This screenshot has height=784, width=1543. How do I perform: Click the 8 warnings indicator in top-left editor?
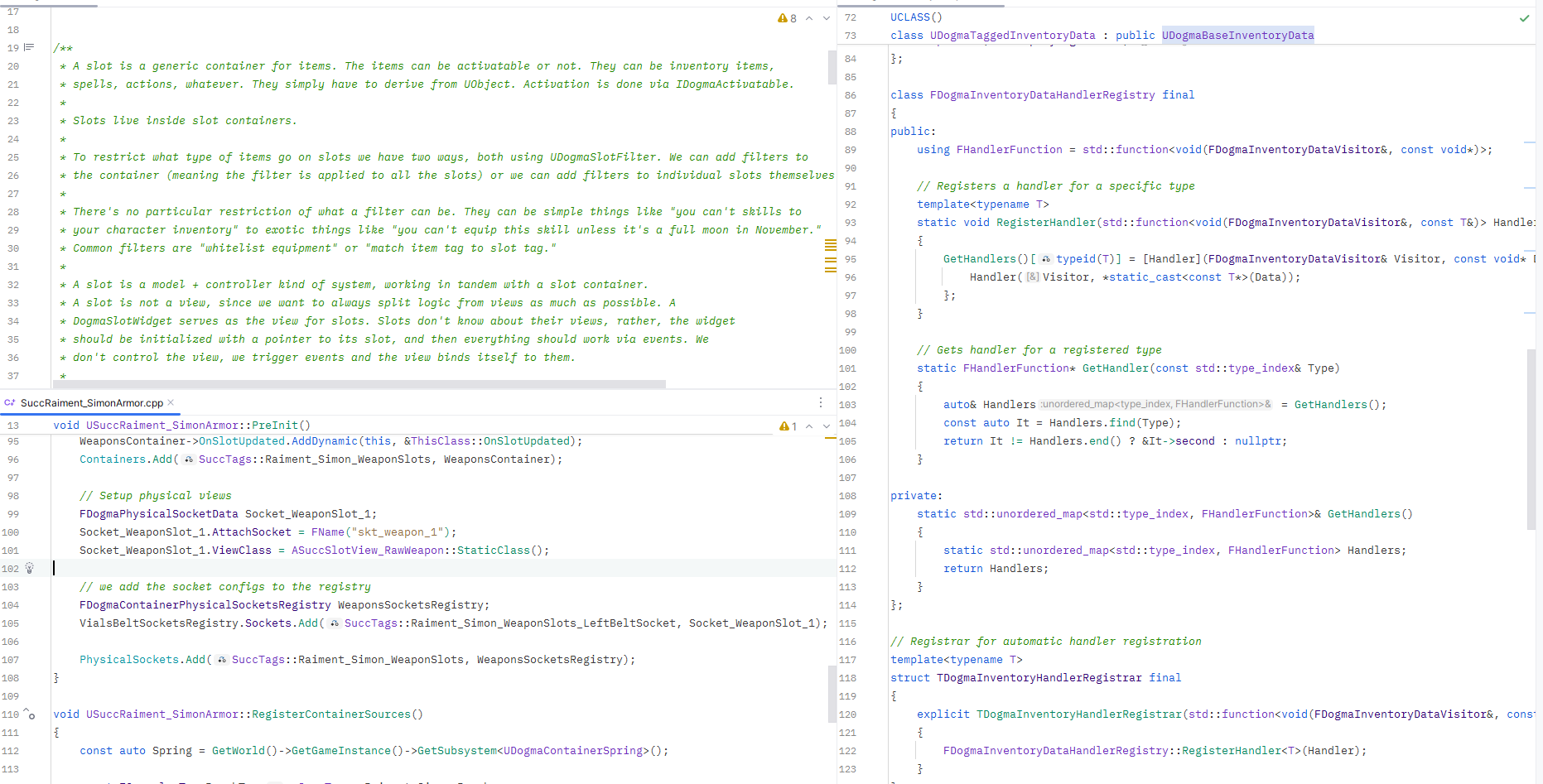787,18
